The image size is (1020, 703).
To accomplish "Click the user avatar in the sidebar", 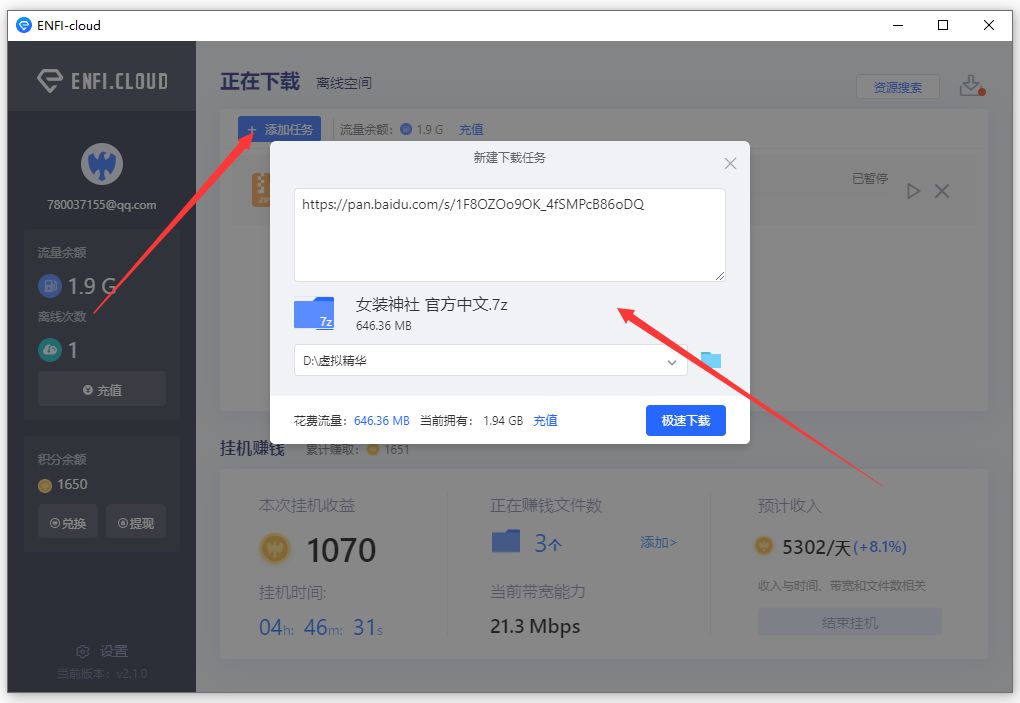I will 102,164.
